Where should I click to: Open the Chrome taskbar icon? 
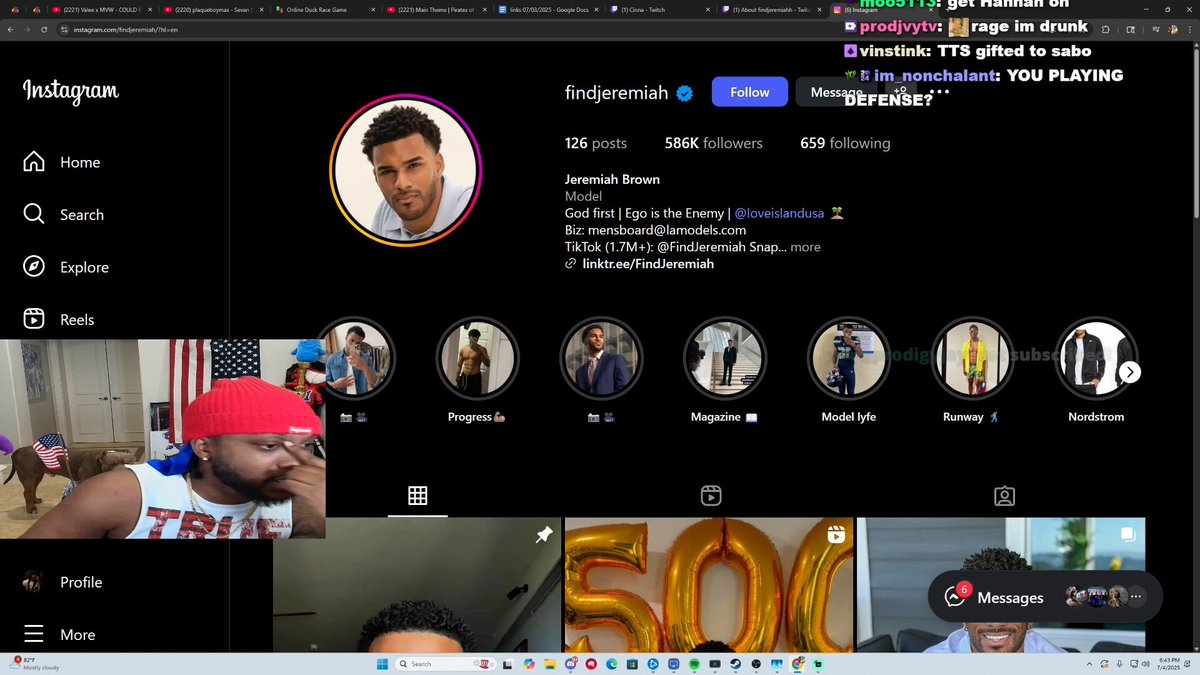(797, 664)
